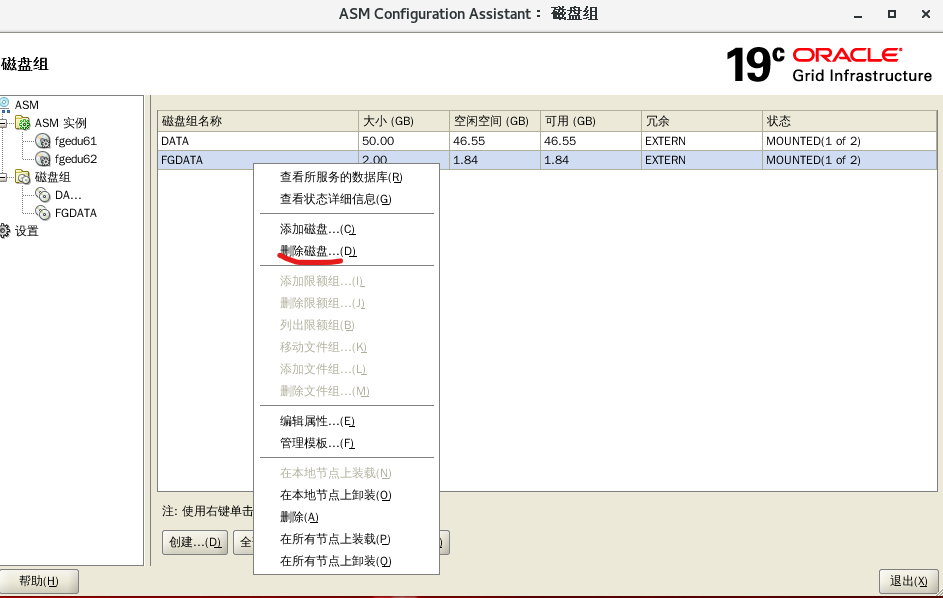Click the fgedu62 instance icon

[43, 159]
